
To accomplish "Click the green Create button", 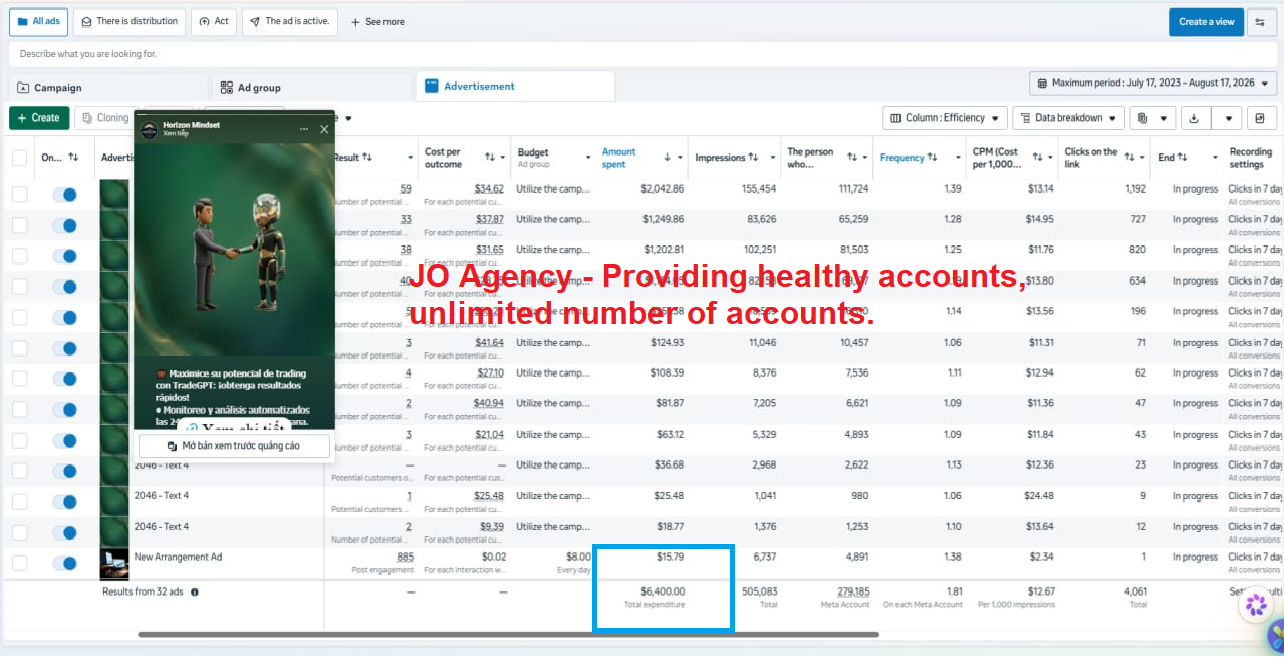I will click(39, 118).
